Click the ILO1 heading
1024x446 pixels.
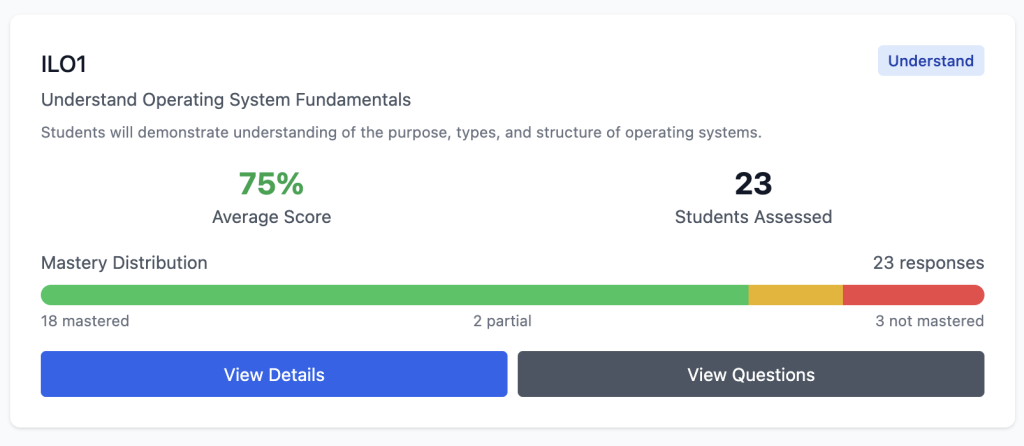point(65,63)
